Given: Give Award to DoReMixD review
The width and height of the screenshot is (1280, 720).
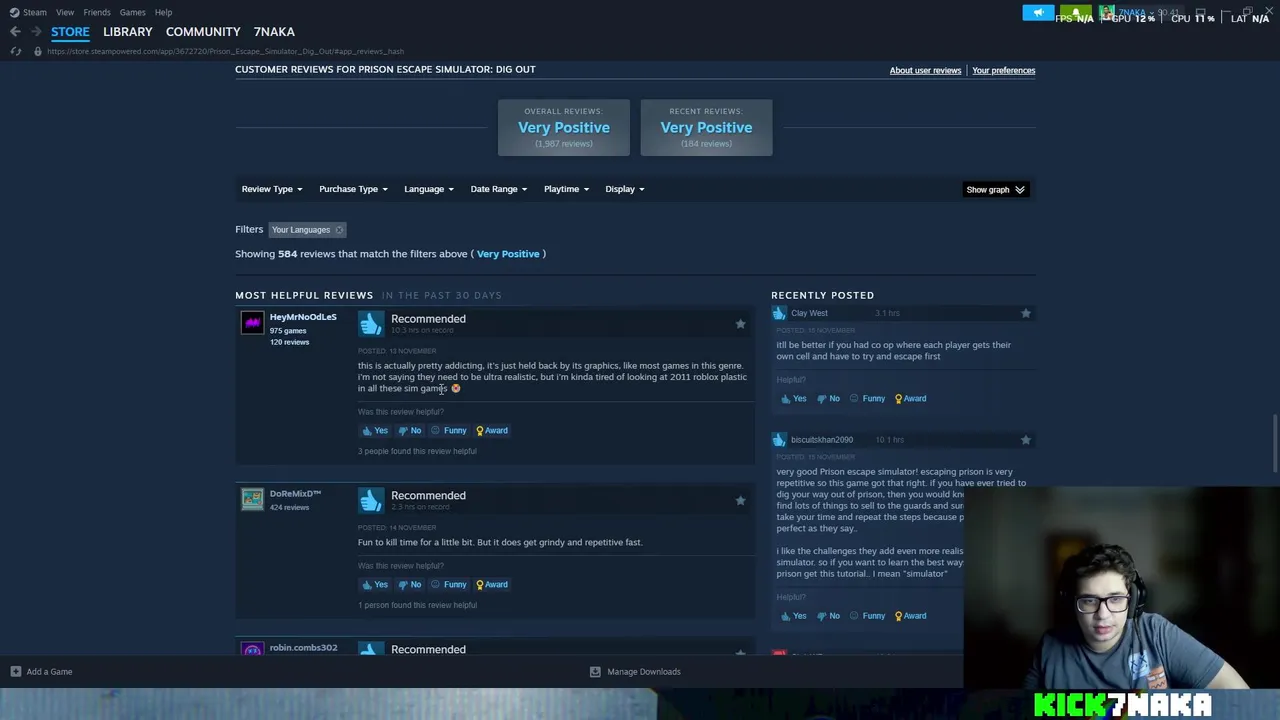Looking at the screenshot, I should [491, 584].
